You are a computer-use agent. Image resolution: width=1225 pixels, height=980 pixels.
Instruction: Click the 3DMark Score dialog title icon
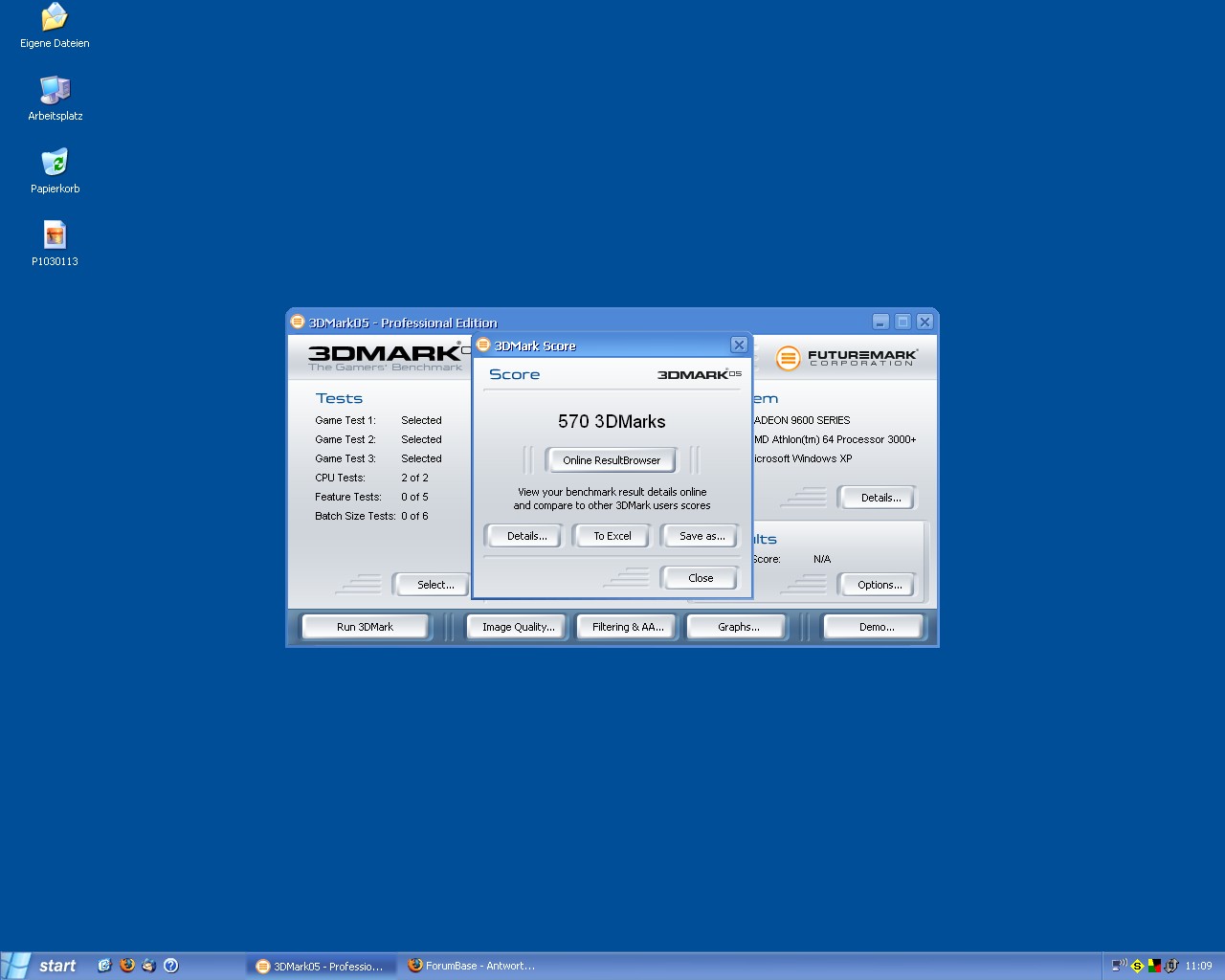(483, 345)
